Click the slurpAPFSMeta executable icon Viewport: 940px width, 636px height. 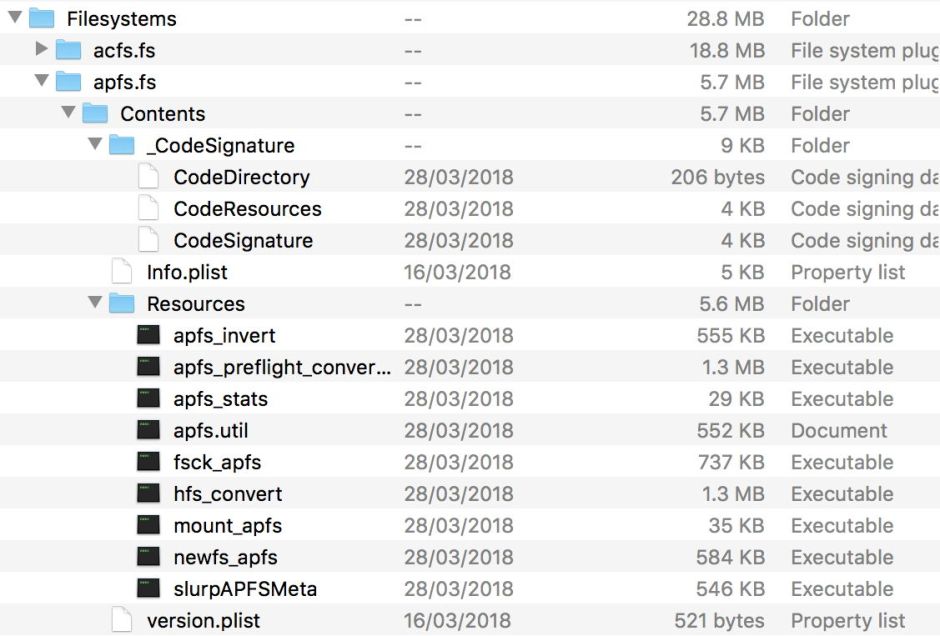[149, 589]
